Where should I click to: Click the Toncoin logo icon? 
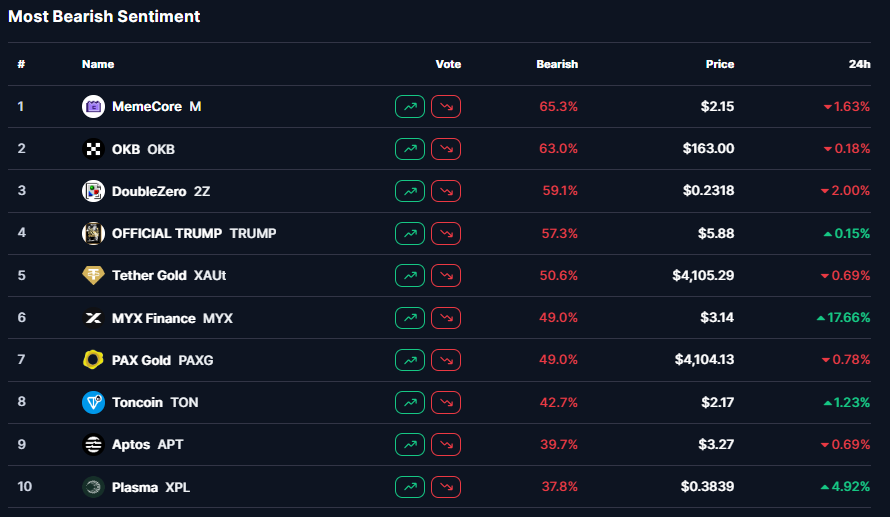click(93, 402)
